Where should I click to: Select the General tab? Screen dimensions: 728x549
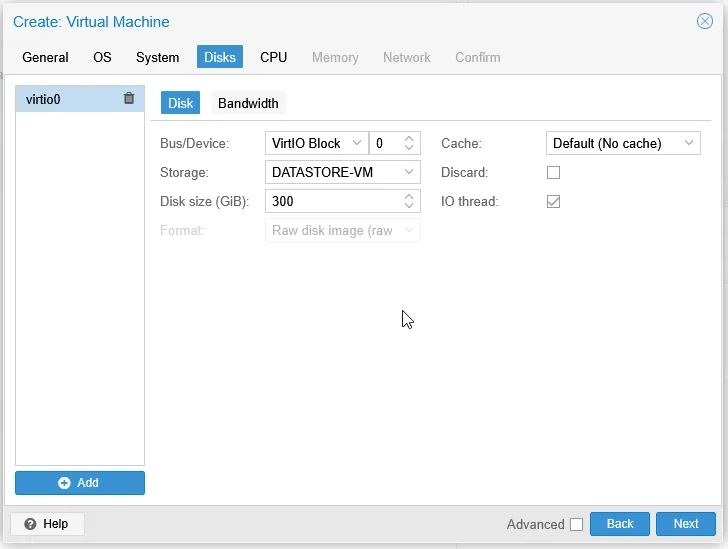pyautogui.click(x=45, y=57)
